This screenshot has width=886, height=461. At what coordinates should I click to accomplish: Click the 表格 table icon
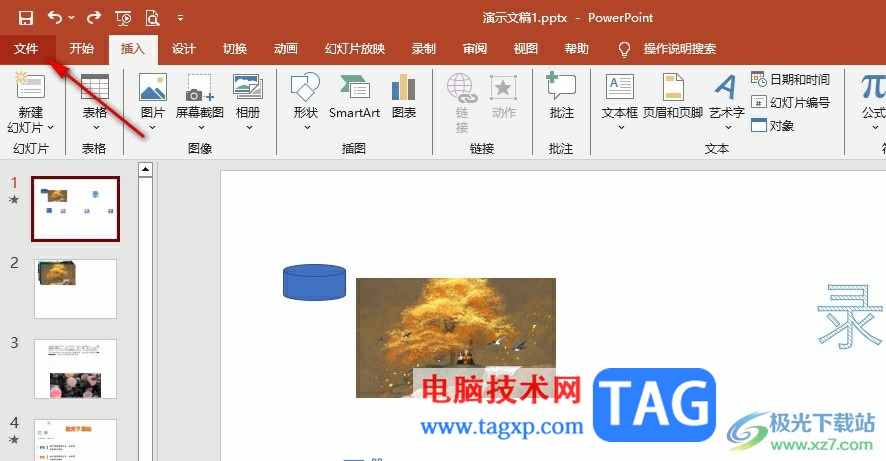[x=94, y=86]
